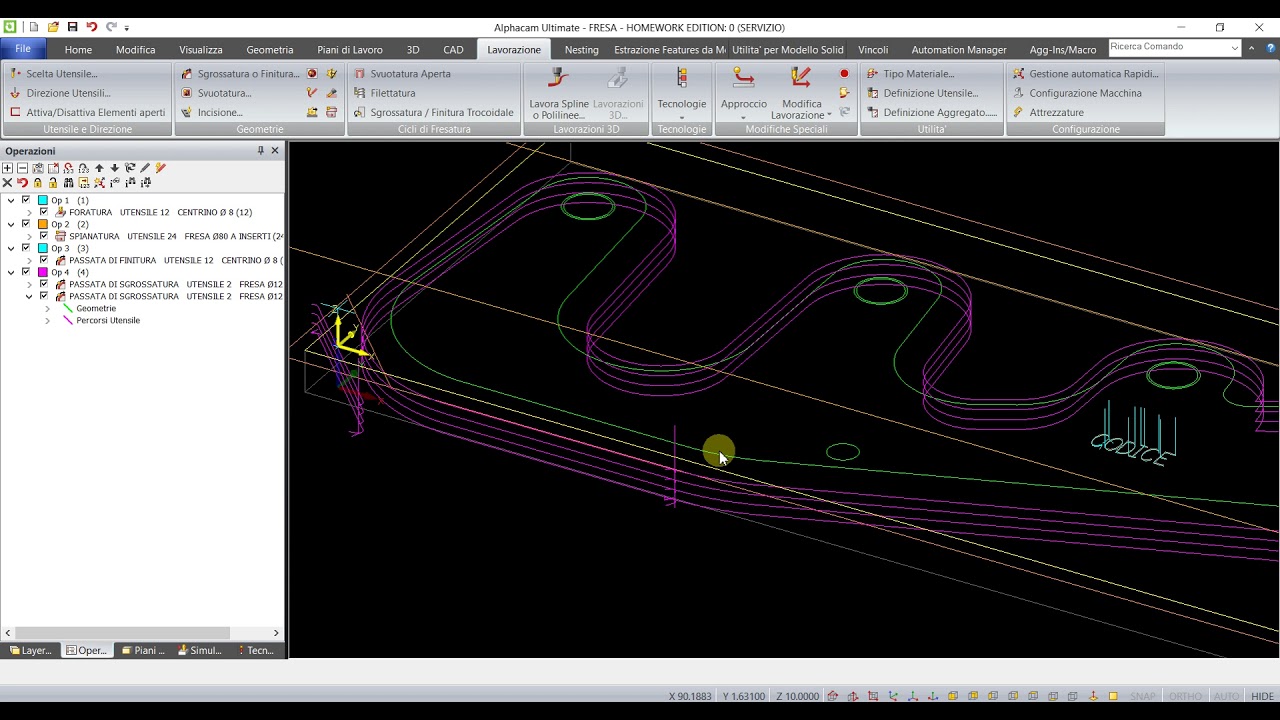Click the lightning pencil icon in Operazioni
This screenshot has height=720, width=1280.
(161, 168)
